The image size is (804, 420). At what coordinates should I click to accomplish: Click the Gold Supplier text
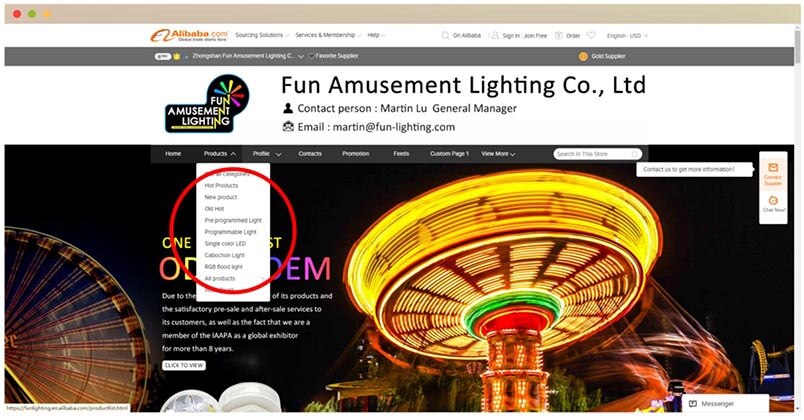pyautogui.click(x=608, y=56)
